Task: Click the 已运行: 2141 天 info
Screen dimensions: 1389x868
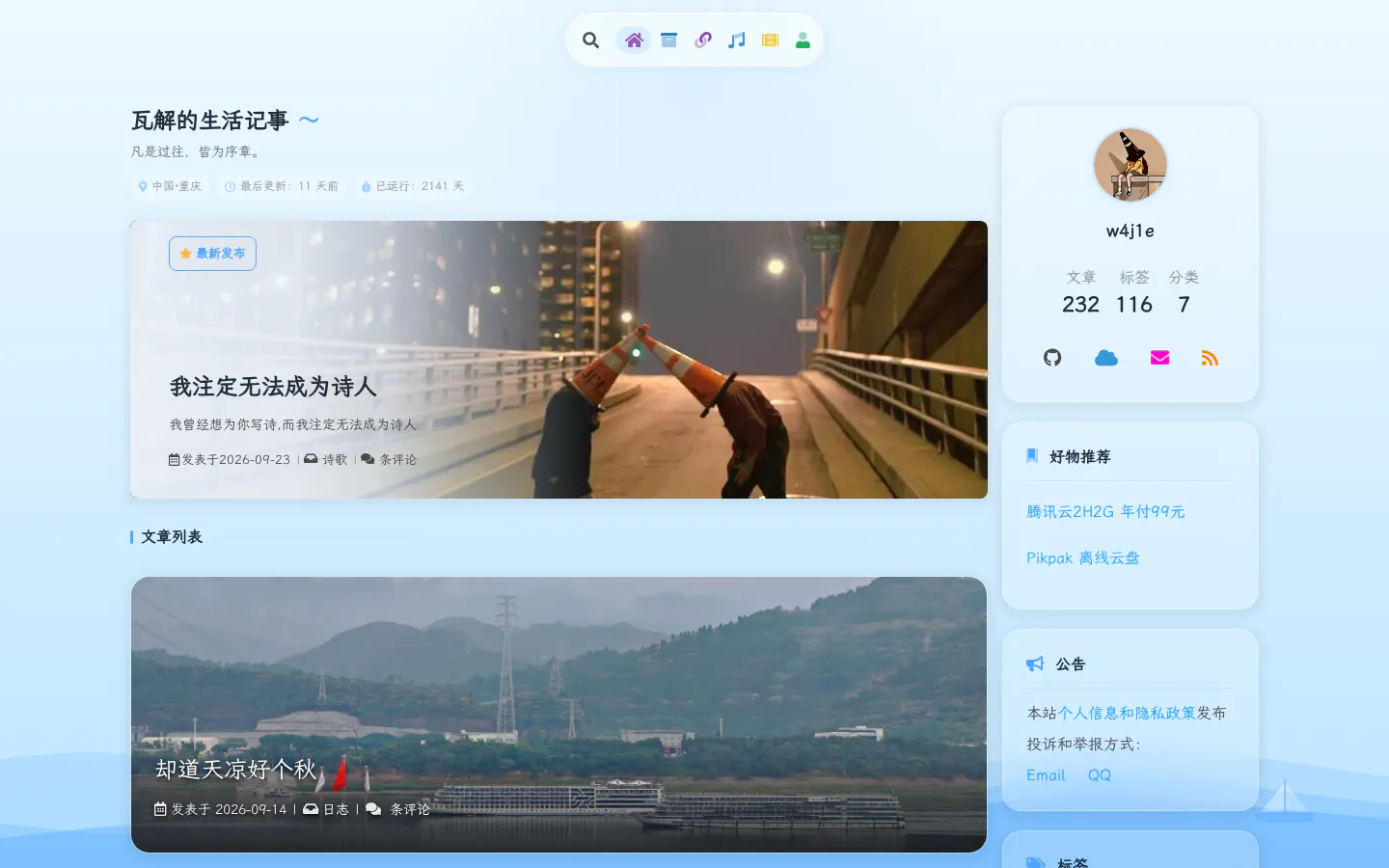Action: pyautogui.click(x=413, y=186)
